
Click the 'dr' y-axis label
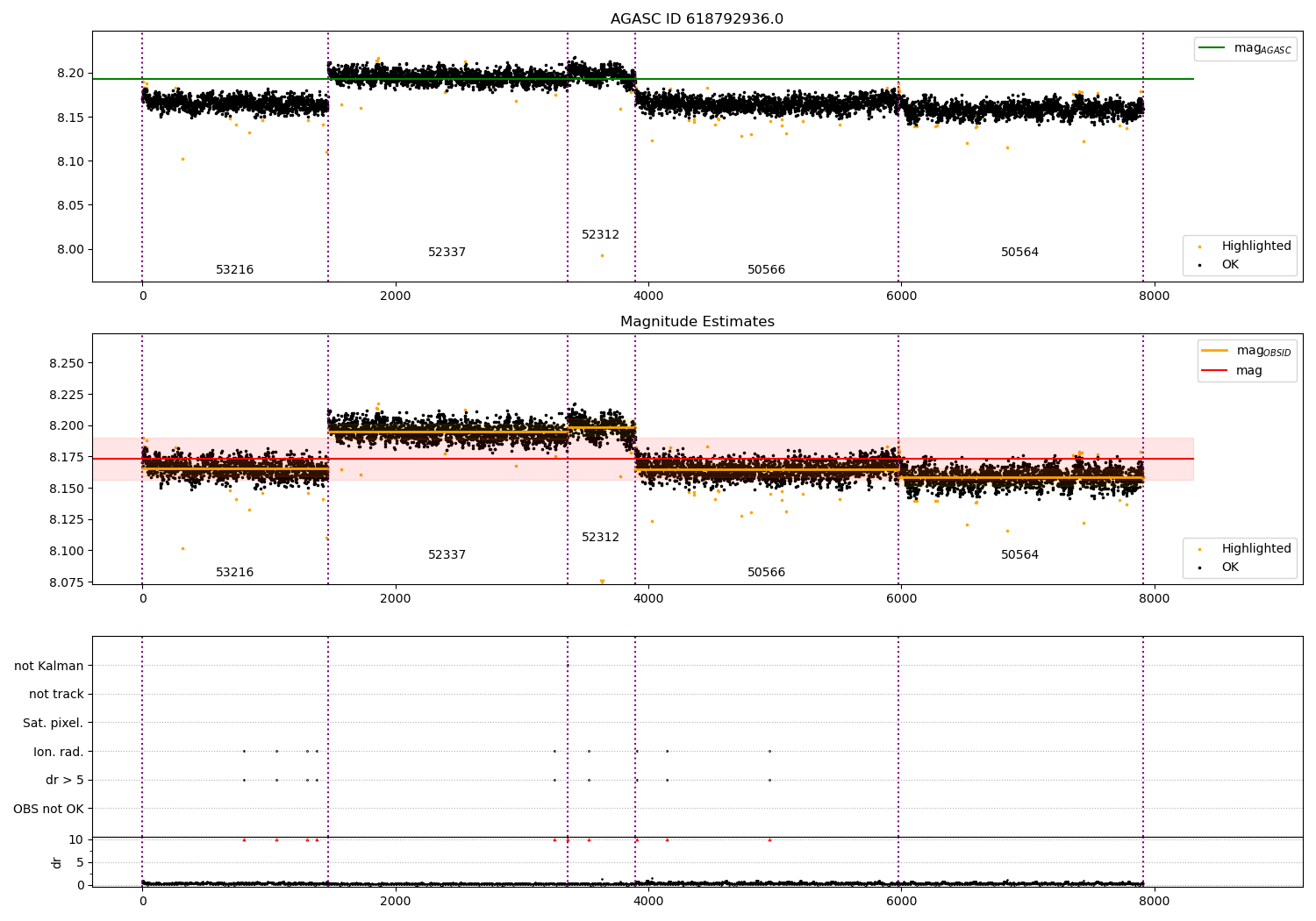pos(57,862)
